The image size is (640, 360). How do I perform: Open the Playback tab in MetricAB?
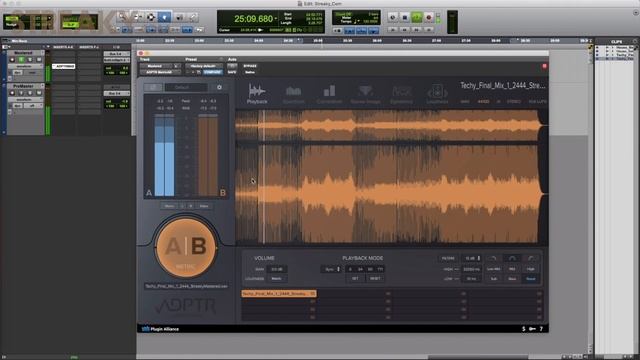click(x=257, y=93)
